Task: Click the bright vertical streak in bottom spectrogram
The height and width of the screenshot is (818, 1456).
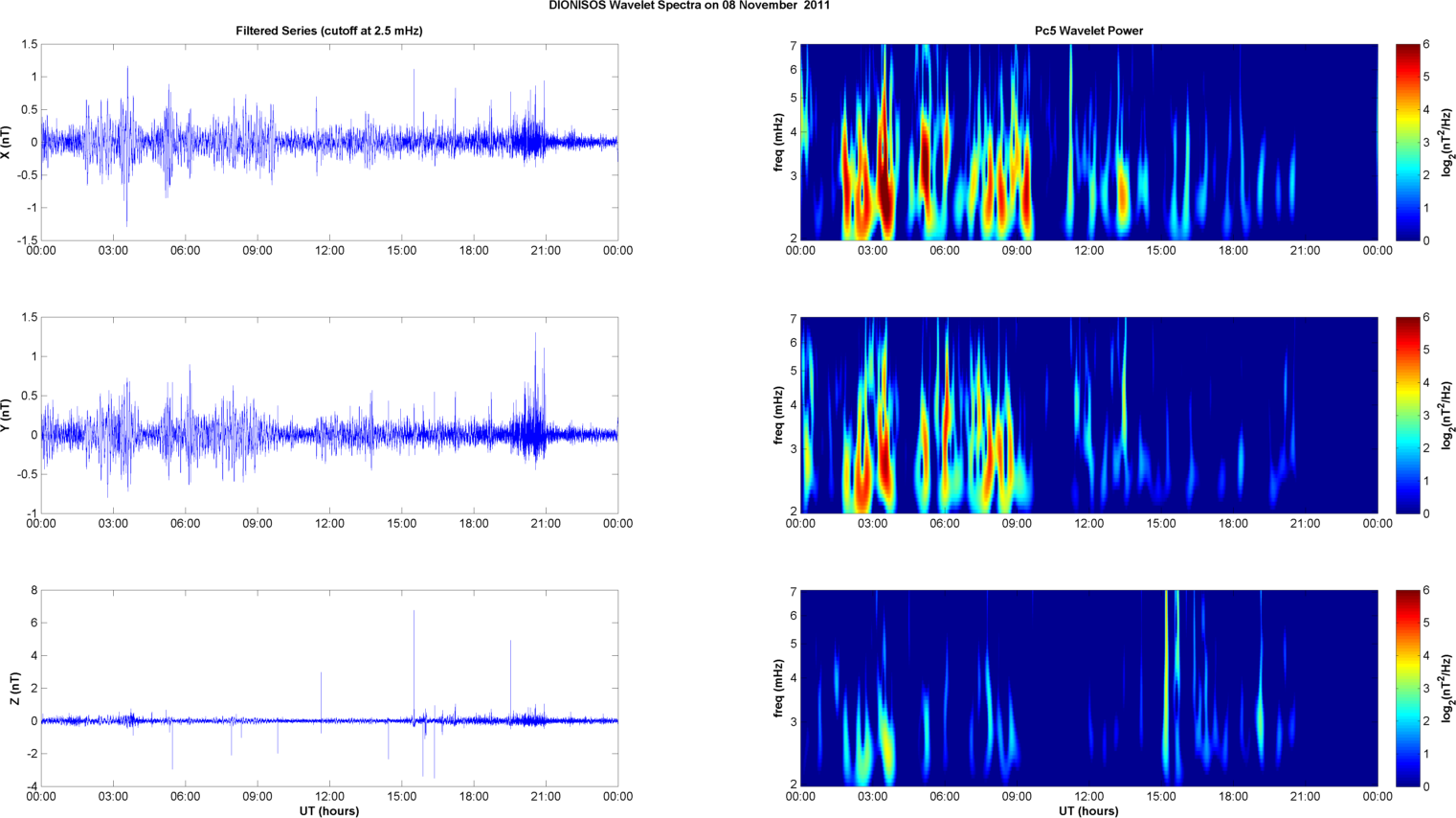Action: coord(1166,670)
